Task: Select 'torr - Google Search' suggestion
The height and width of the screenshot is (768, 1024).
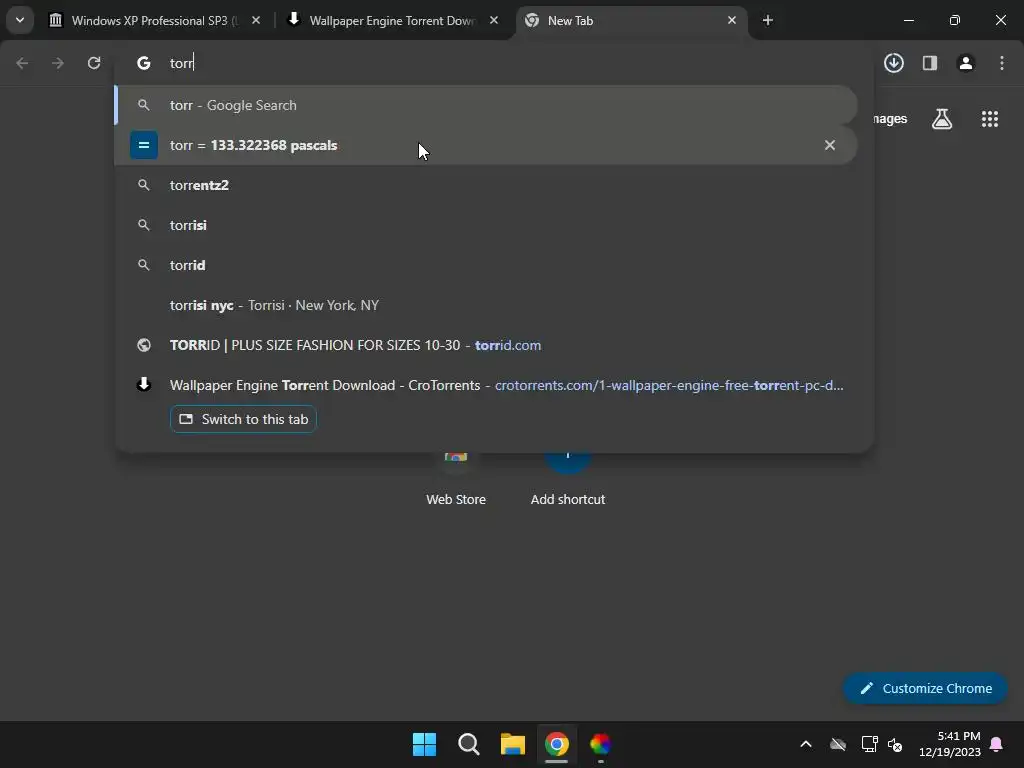Action: [x=486, y=105]
